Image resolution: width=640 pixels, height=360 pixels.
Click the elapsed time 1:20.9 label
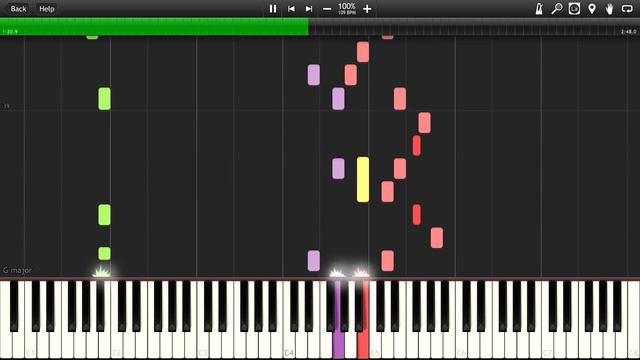tap(10, 31)
